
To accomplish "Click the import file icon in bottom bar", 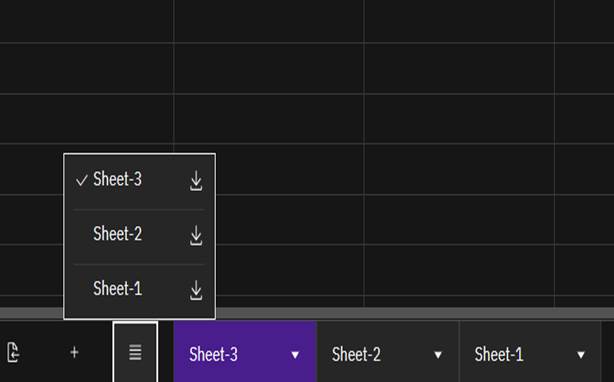I will 13,352.
